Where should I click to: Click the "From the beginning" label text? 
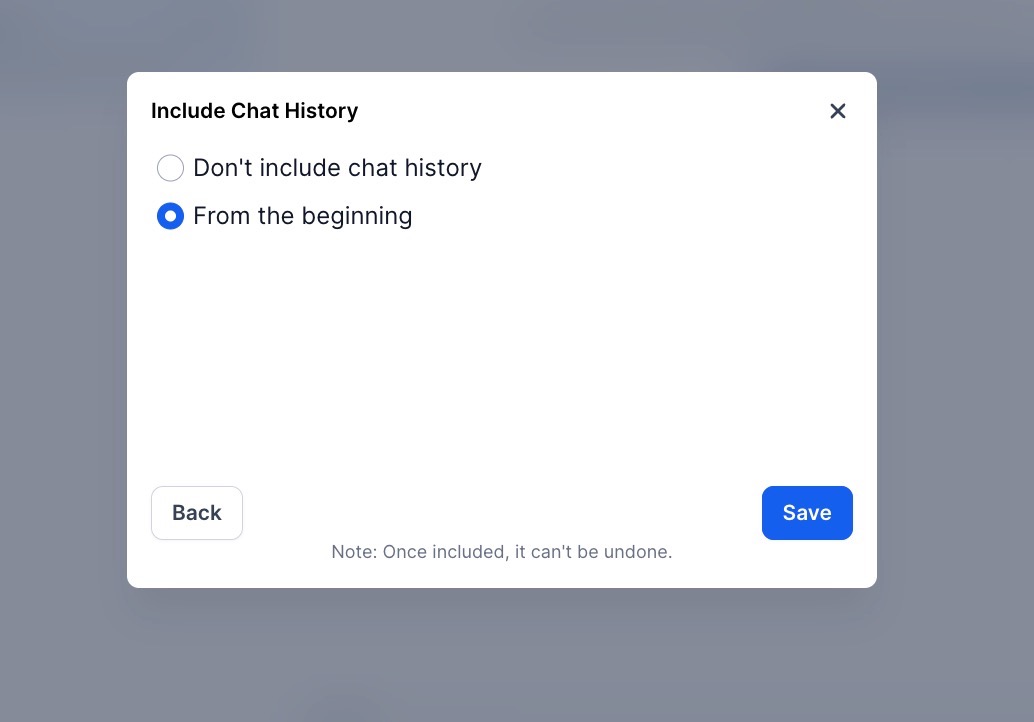tap(302, 216)
